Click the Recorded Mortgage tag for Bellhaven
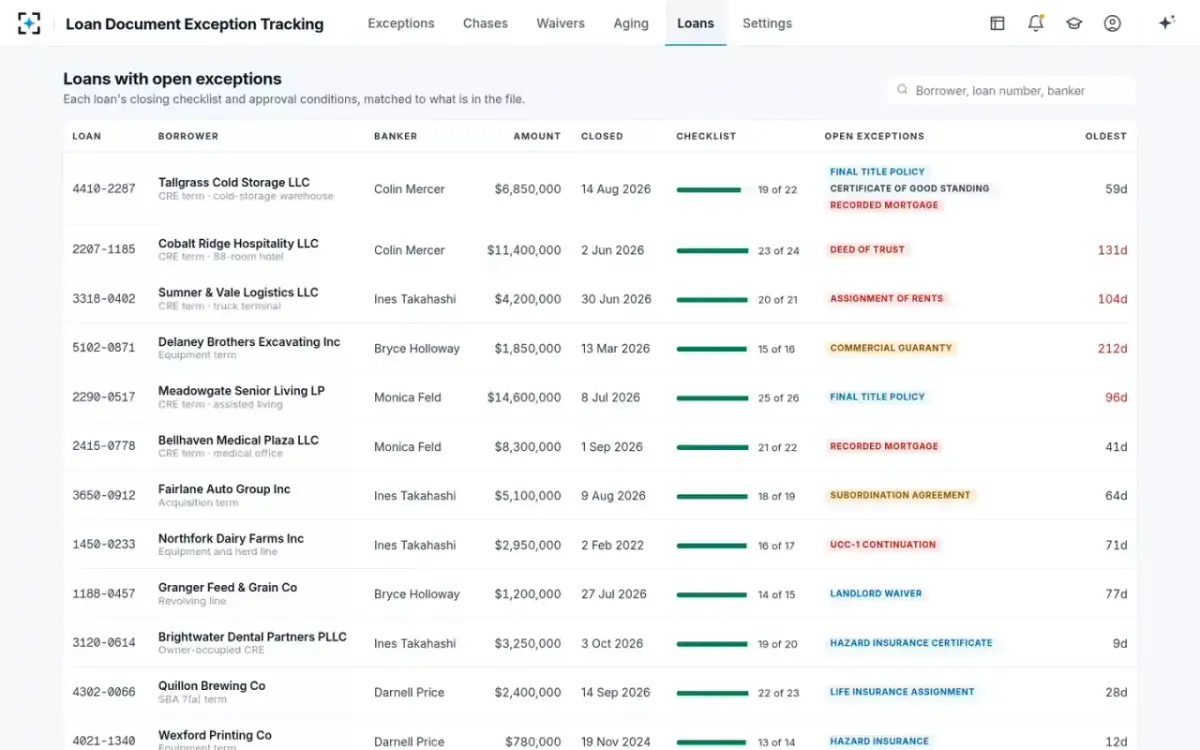The width and height of the screenshot is (1200, 750). click(x=884, y=446)
